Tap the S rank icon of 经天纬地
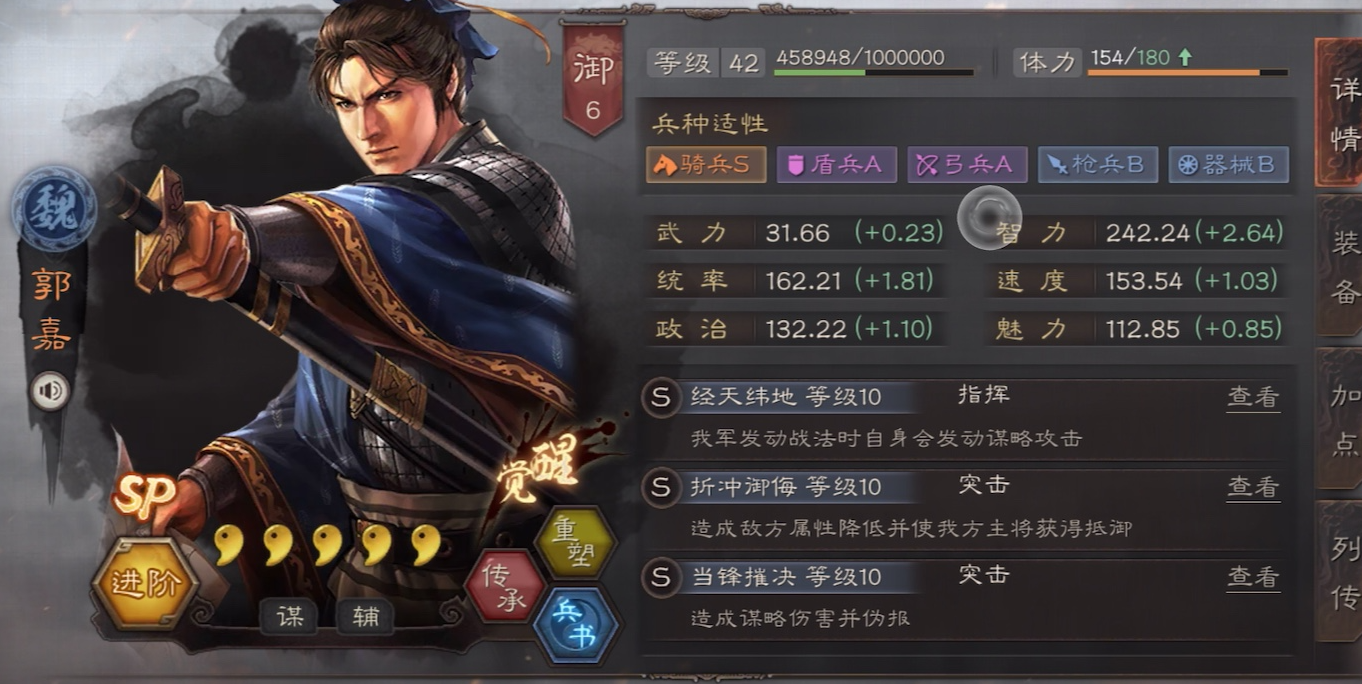This screenshot has height=684, width=1362. coord(660,397)
